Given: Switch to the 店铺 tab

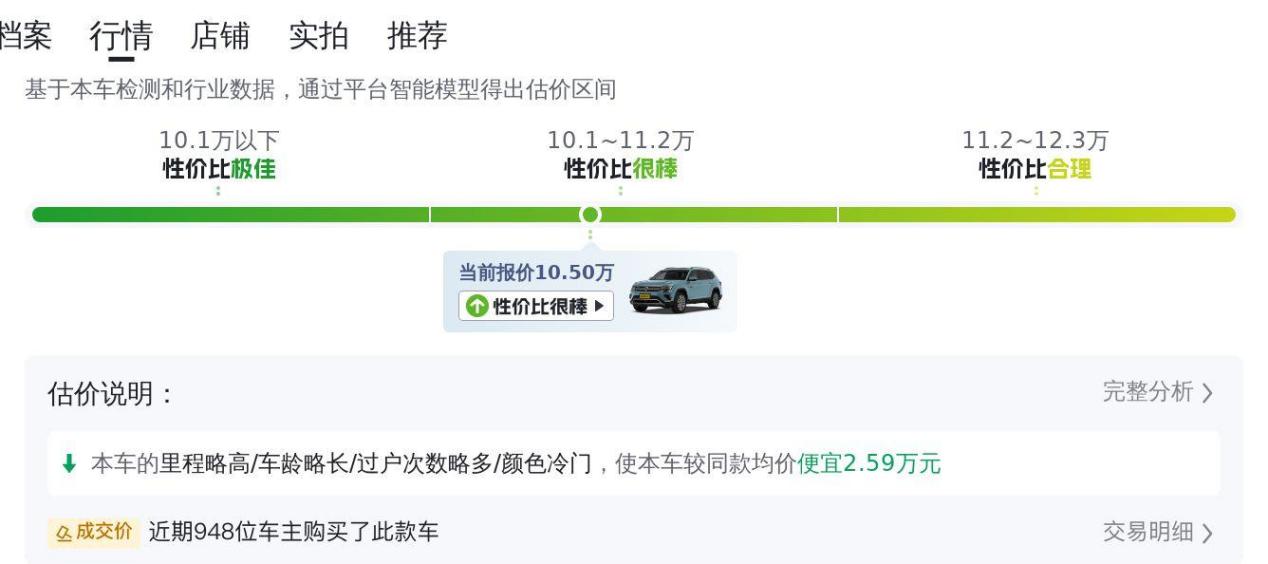Looking at the screenshot, I should coord(220,36).
